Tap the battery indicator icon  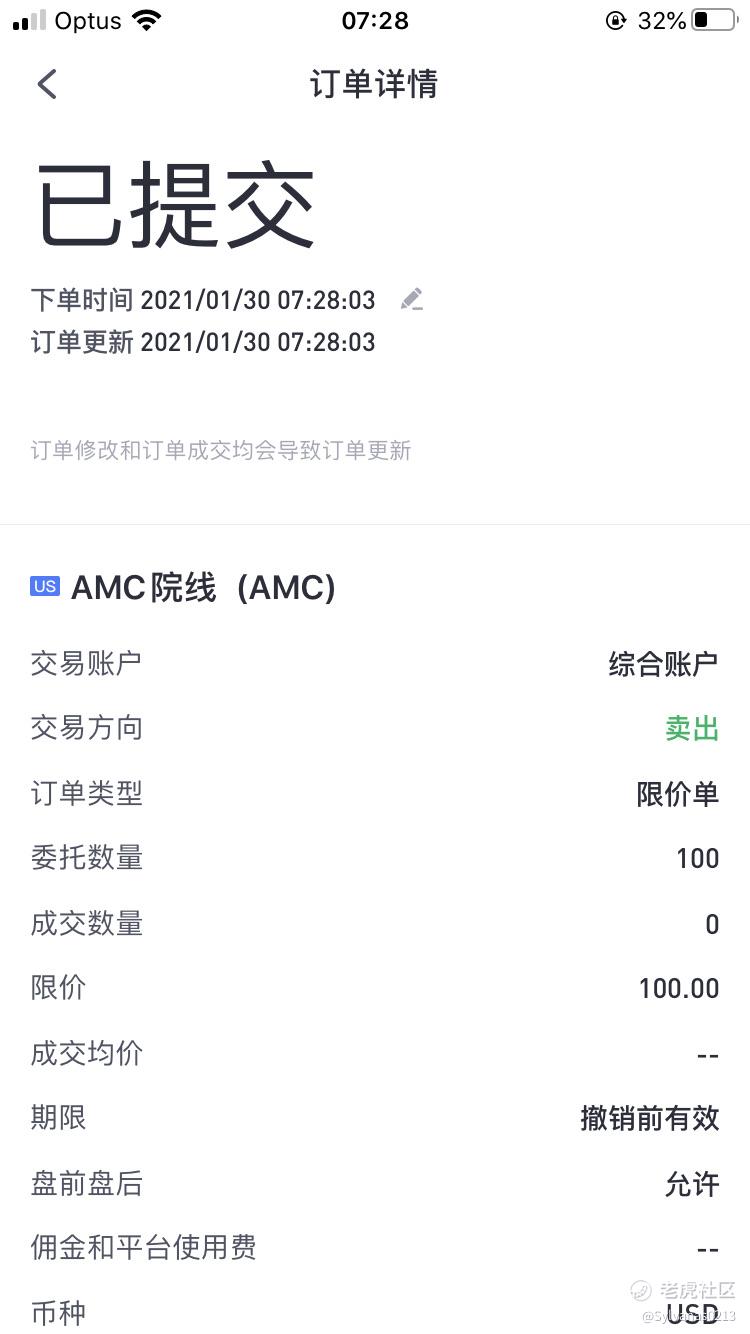(x=714, y=20)
